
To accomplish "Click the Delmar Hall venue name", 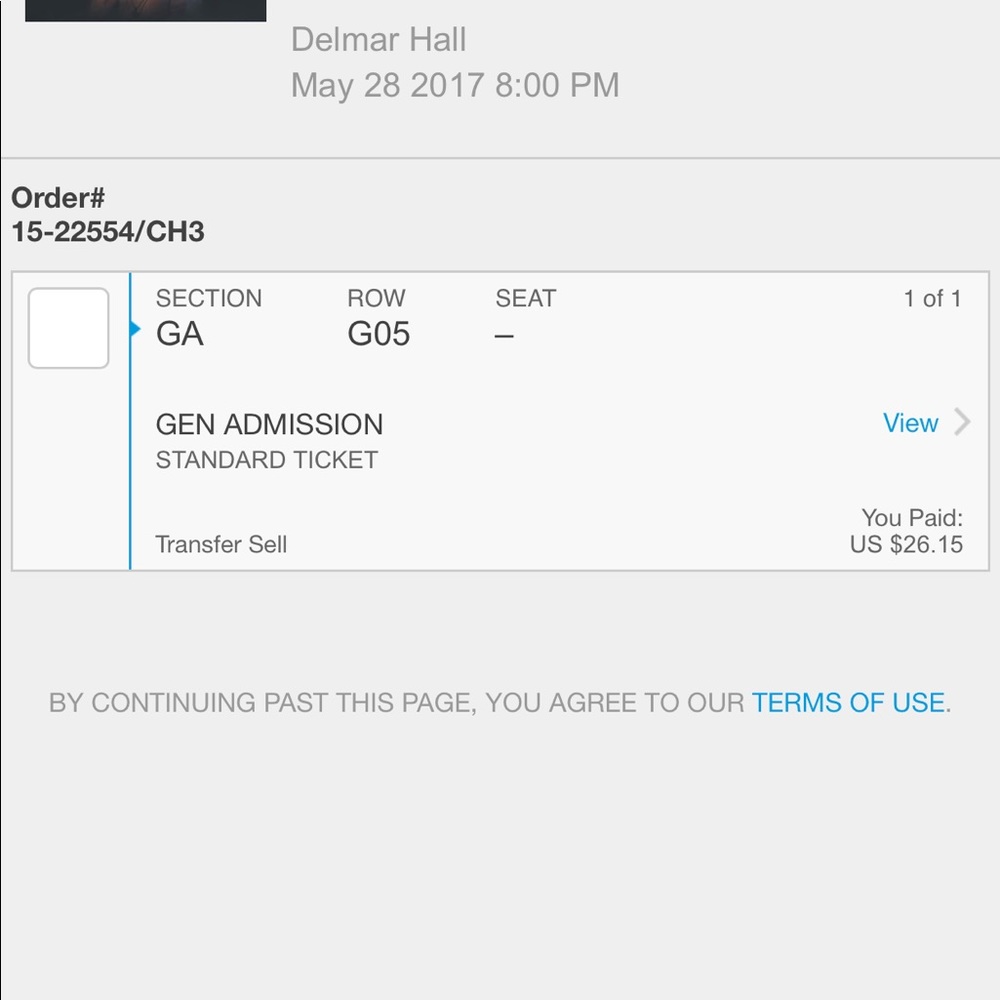I will [x=379, y=40].
